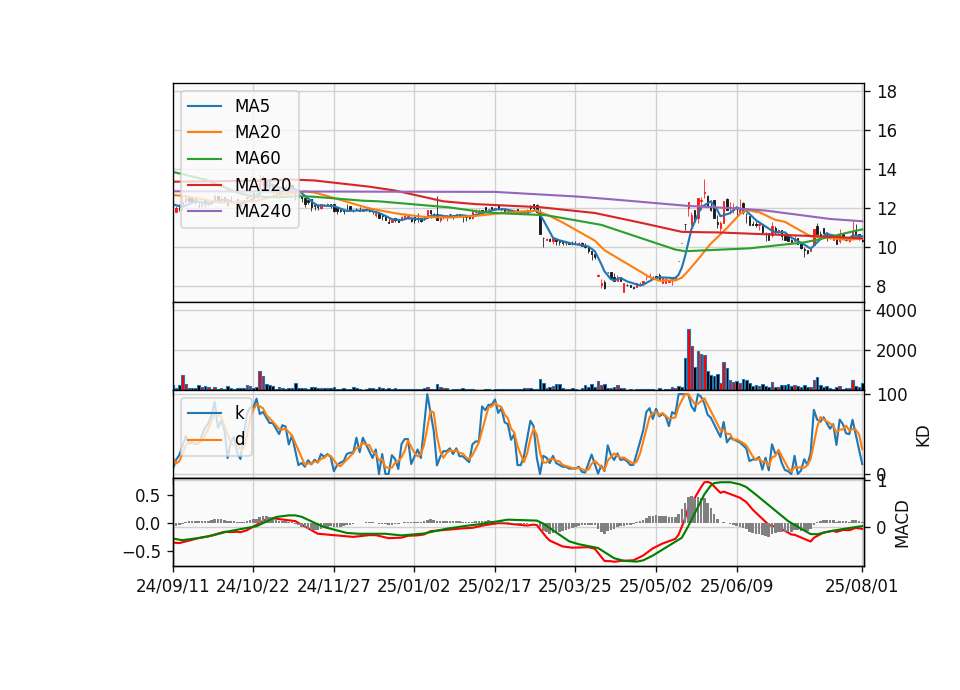
Task: Click the KD axis title
Action: tap(923, 437)
